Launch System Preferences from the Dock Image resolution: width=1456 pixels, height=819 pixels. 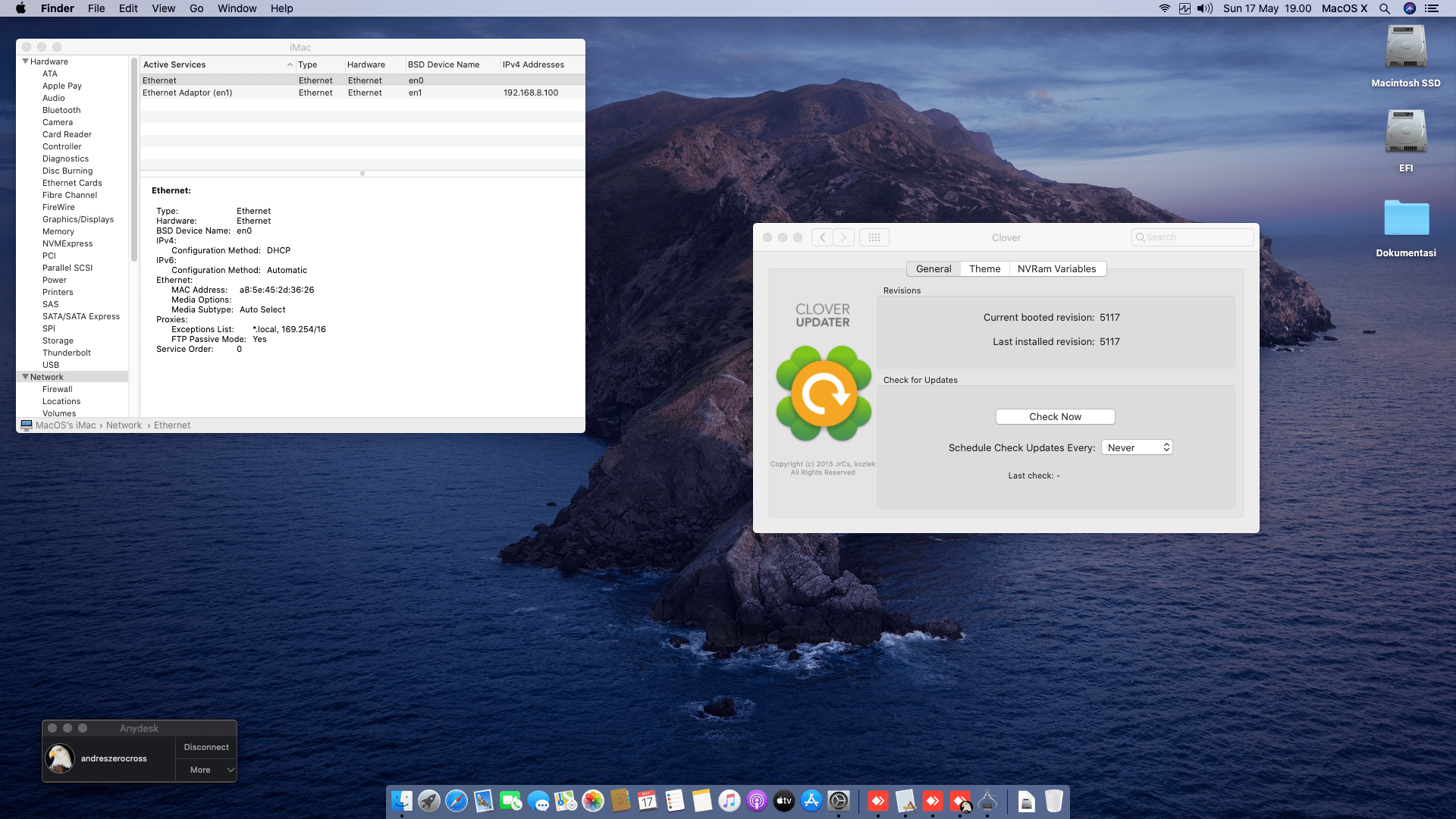click(839, 801)
